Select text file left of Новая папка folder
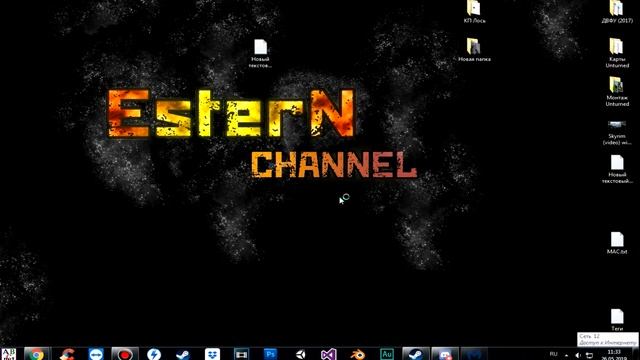Viewport: 640px width, 360px height. [260, 53]
